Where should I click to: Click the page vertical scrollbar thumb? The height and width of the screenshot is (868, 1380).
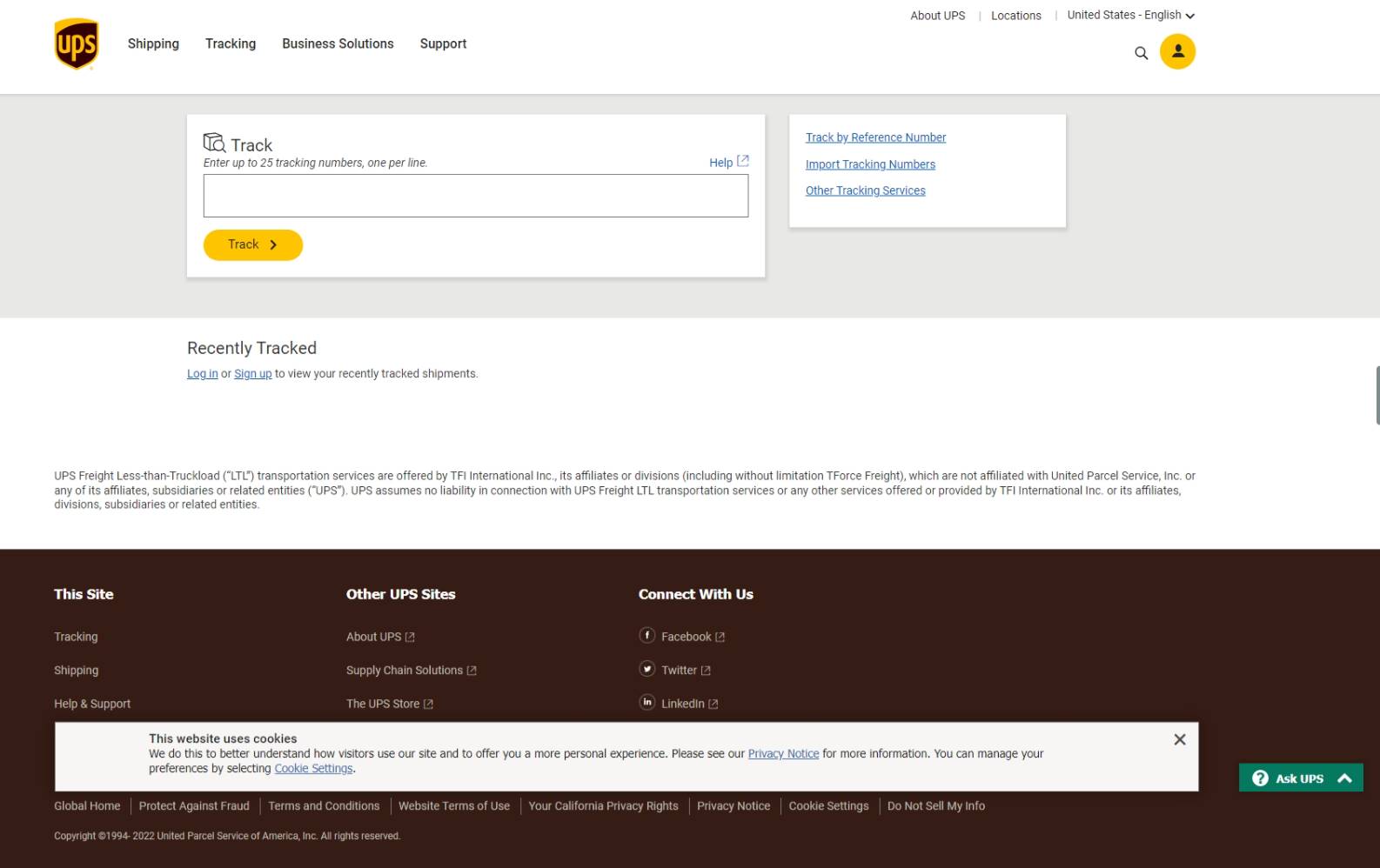[x=1377, y=395]
